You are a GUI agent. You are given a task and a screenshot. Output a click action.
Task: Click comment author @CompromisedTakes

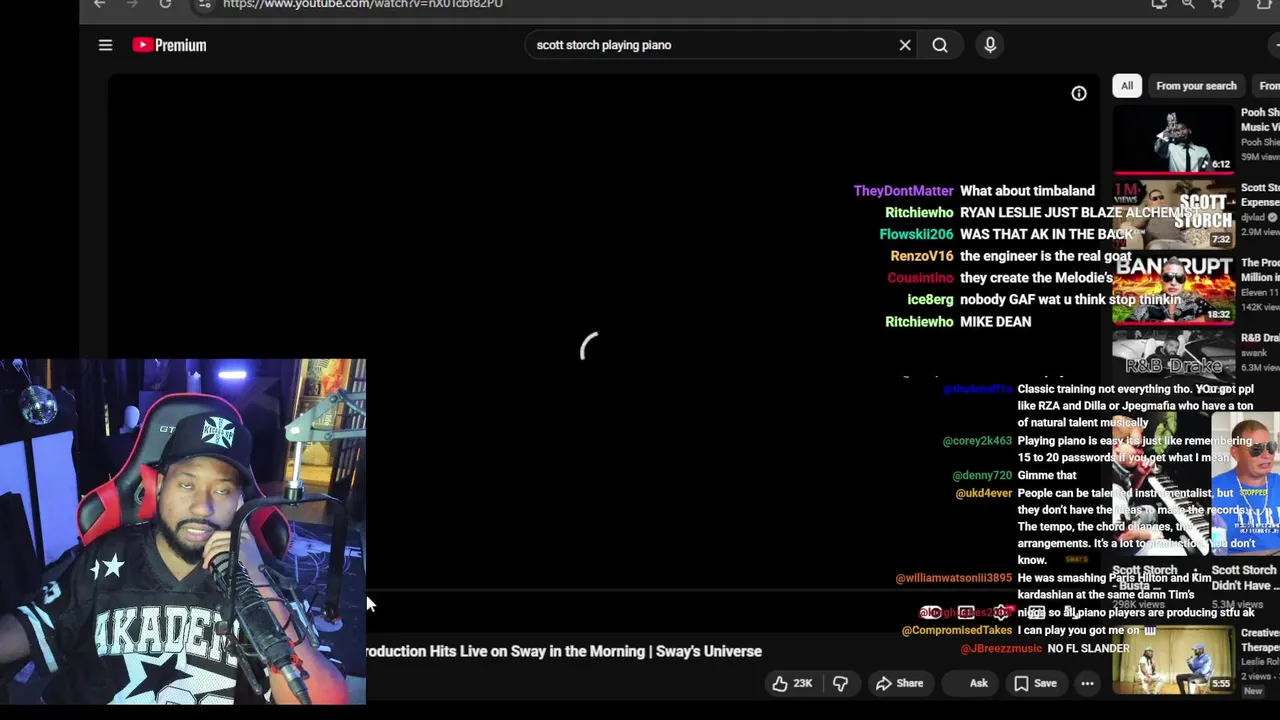957,631
